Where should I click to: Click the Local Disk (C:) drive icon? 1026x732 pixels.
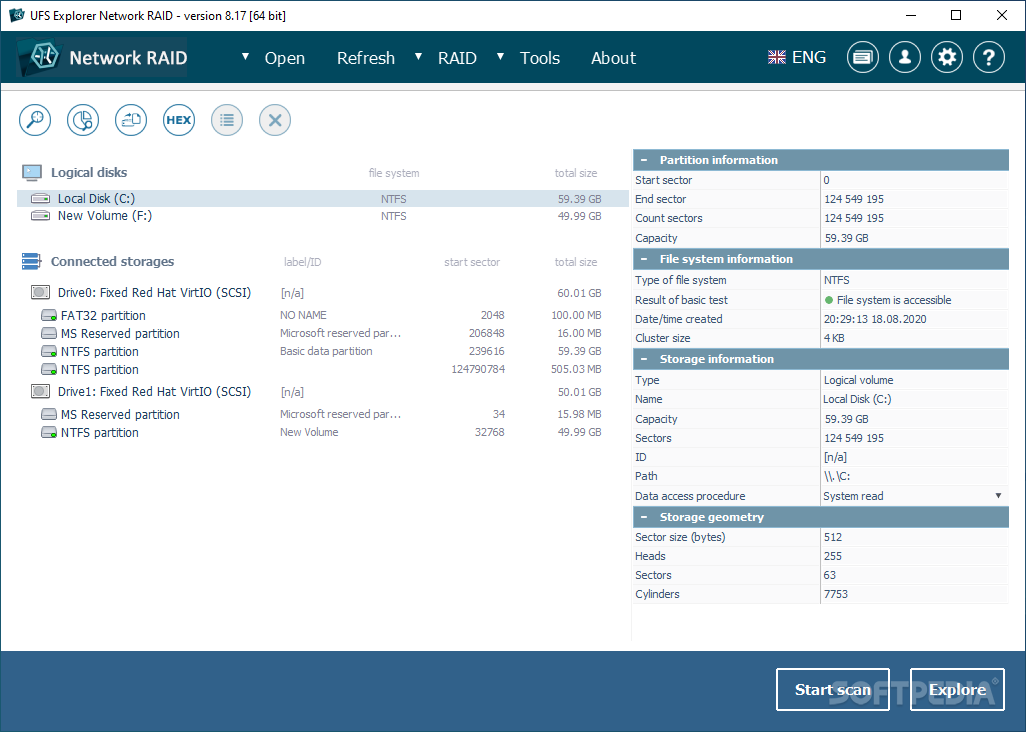pos(41,198)
